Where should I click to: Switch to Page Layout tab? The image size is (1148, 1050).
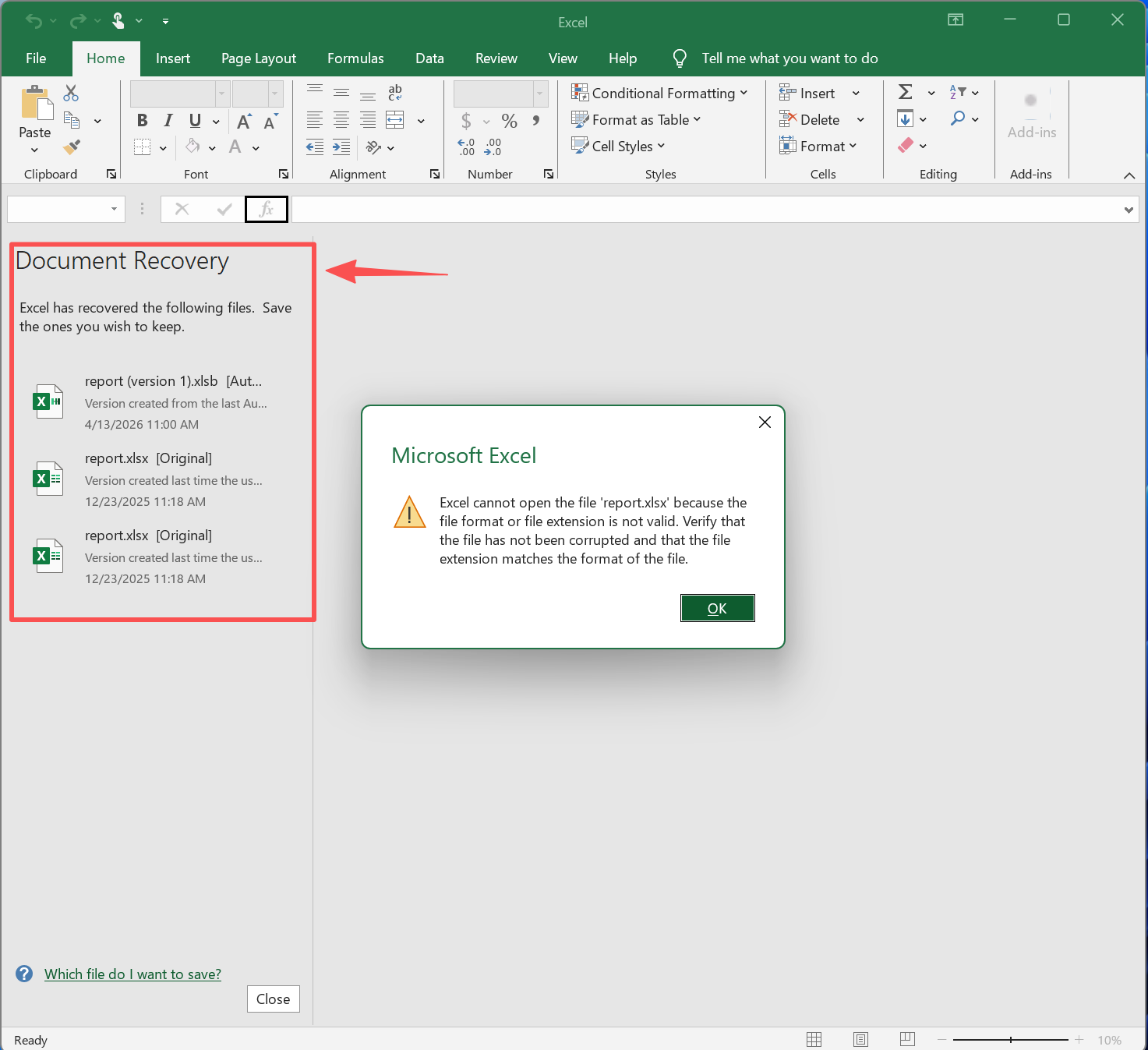(x=259, y=58)
